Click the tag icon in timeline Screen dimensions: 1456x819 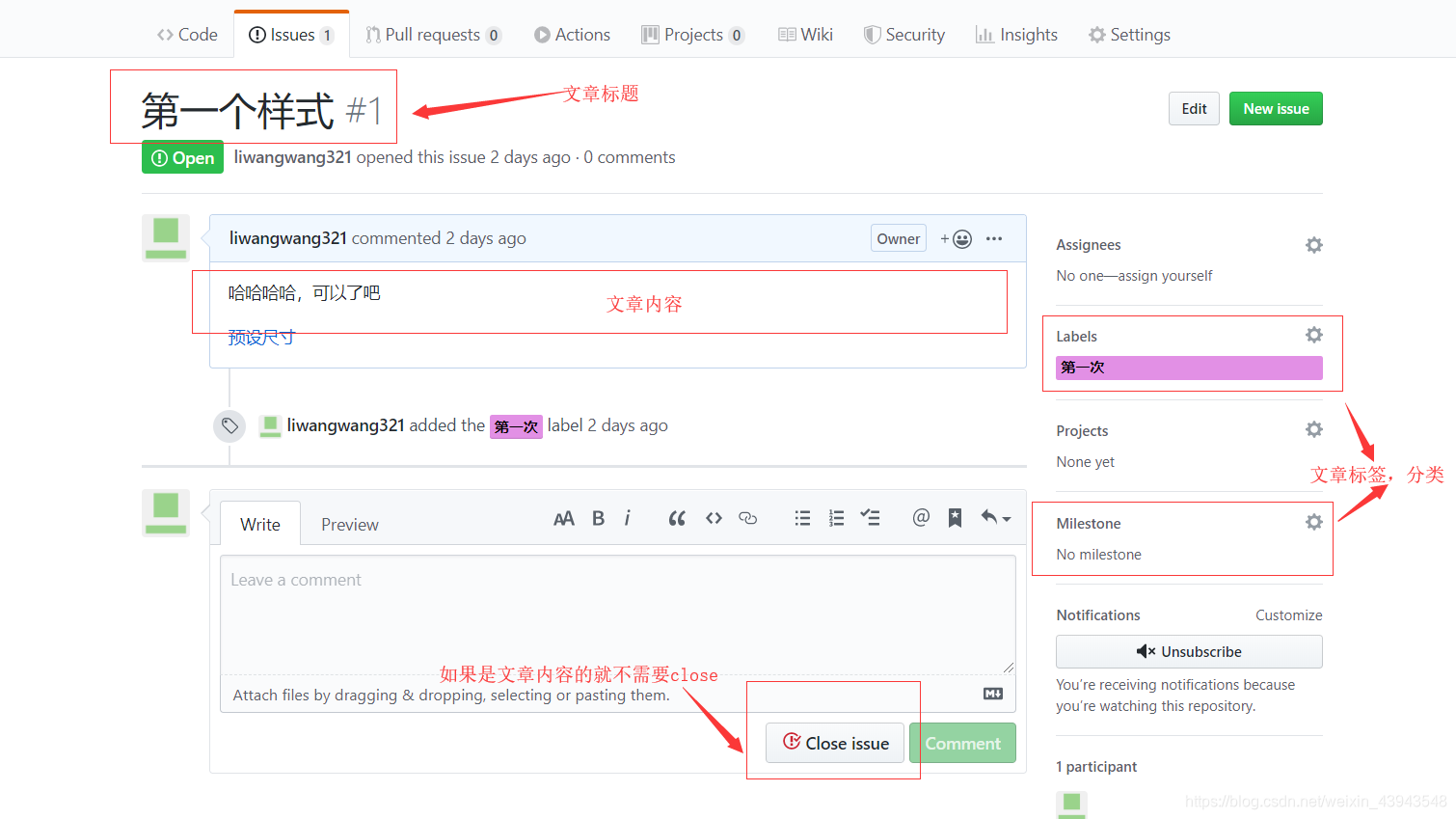click(x=229, y=425)
